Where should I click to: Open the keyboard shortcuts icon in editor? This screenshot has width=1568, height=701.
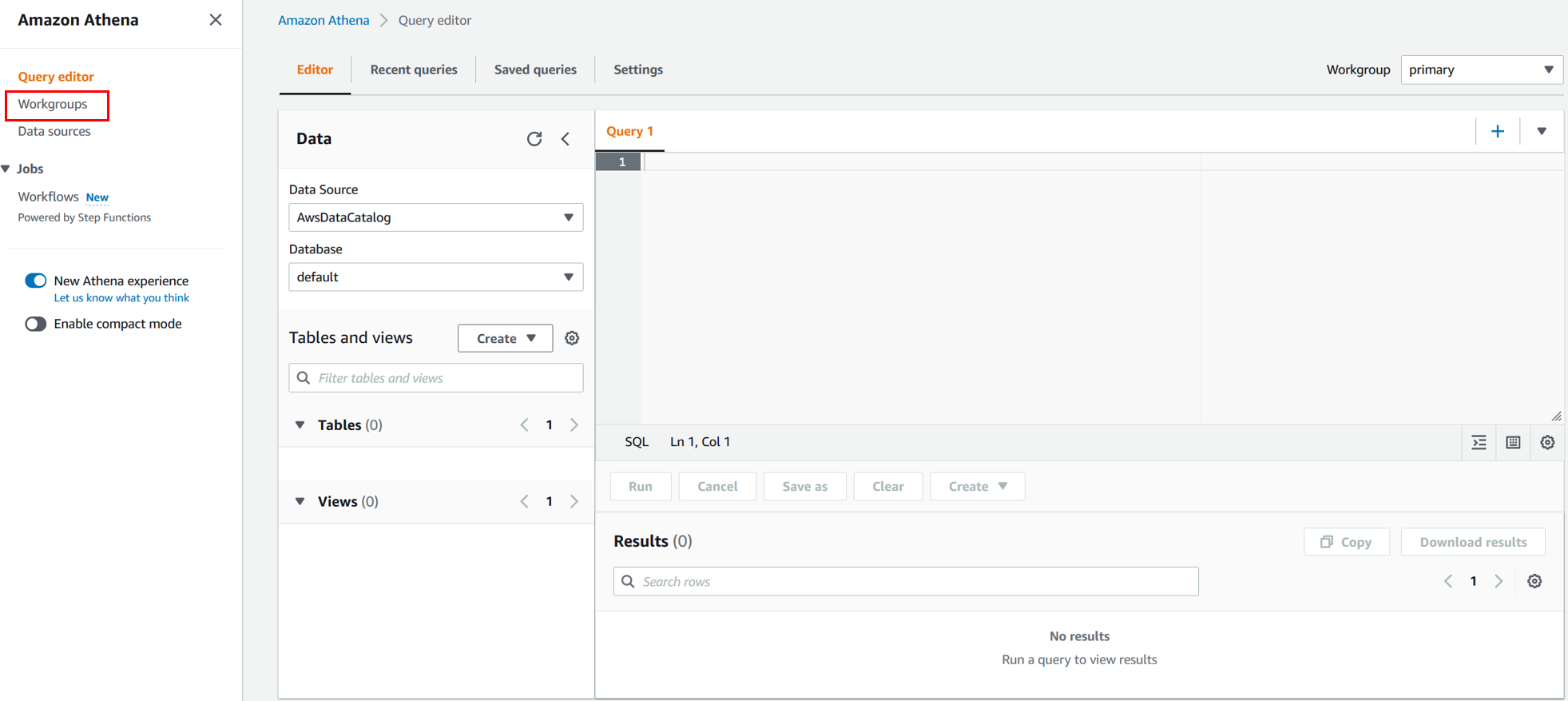click(1513, 443)
